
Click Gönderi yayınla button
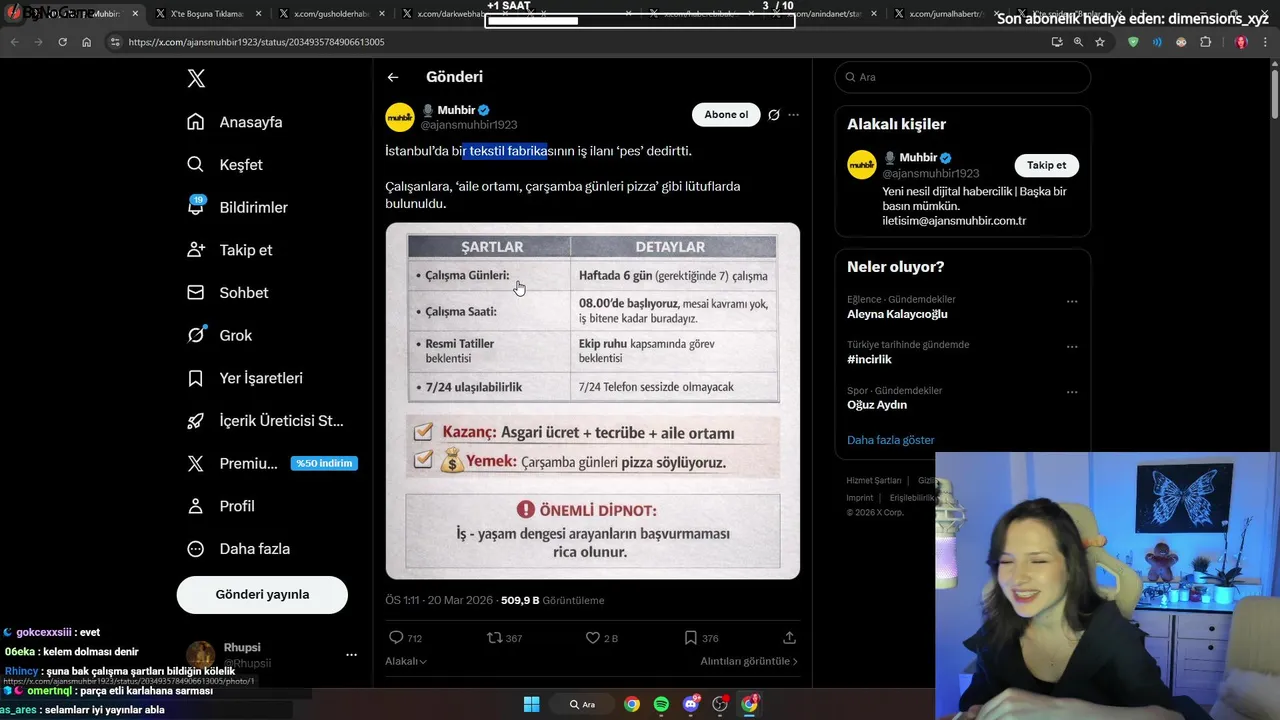tap(262, 594)
